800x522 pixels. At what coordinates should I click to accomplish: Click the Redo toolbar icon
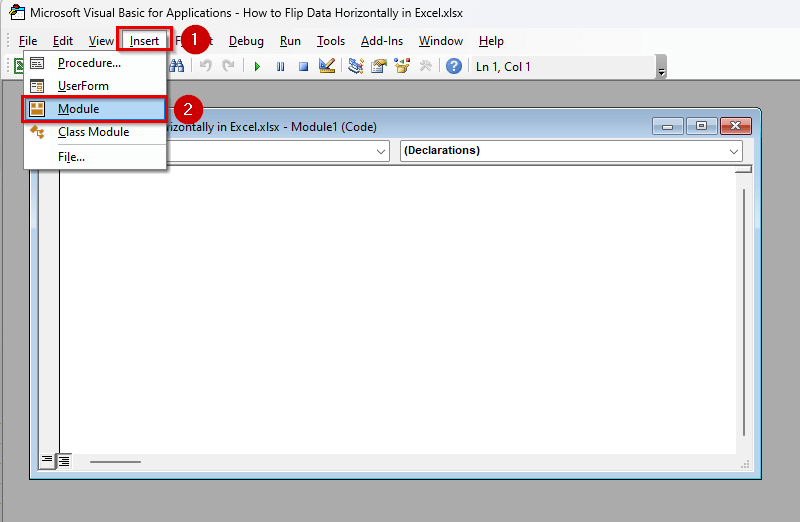pyautogui.click(x=228, y=66)
